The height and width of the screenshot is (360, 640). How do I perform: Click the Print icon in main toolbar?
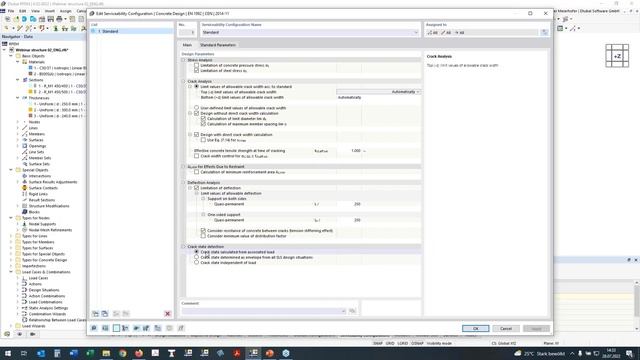[59, 19]
